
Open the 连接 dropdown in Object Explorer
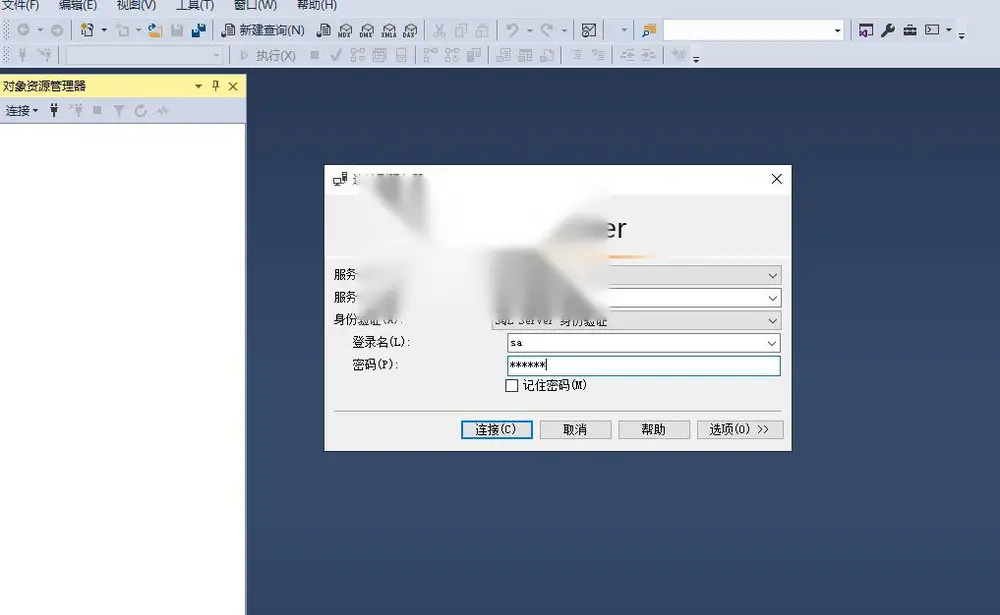point(22,110)
